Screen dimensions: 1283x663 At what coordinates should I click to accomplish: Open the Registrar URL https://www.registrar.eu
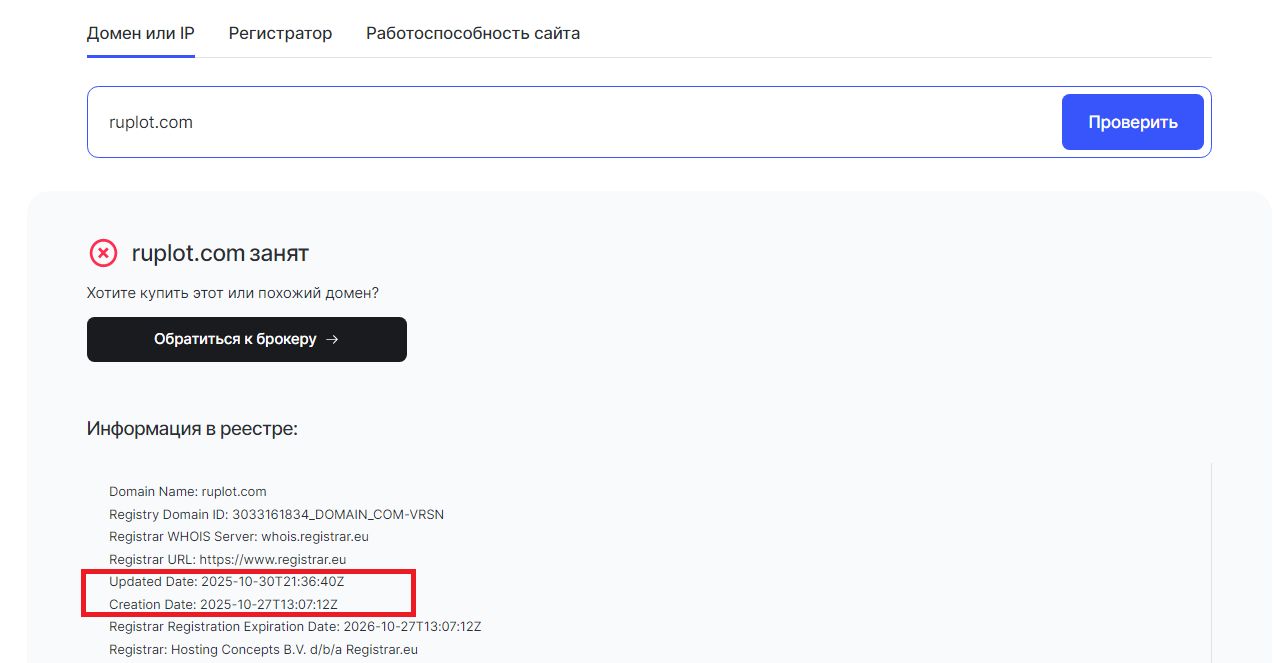tap(272, 559)
